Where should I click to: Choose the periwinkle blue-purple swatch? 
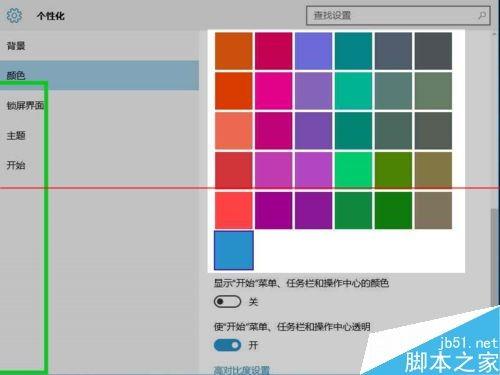pyautogui.click(x=313, y=51)
